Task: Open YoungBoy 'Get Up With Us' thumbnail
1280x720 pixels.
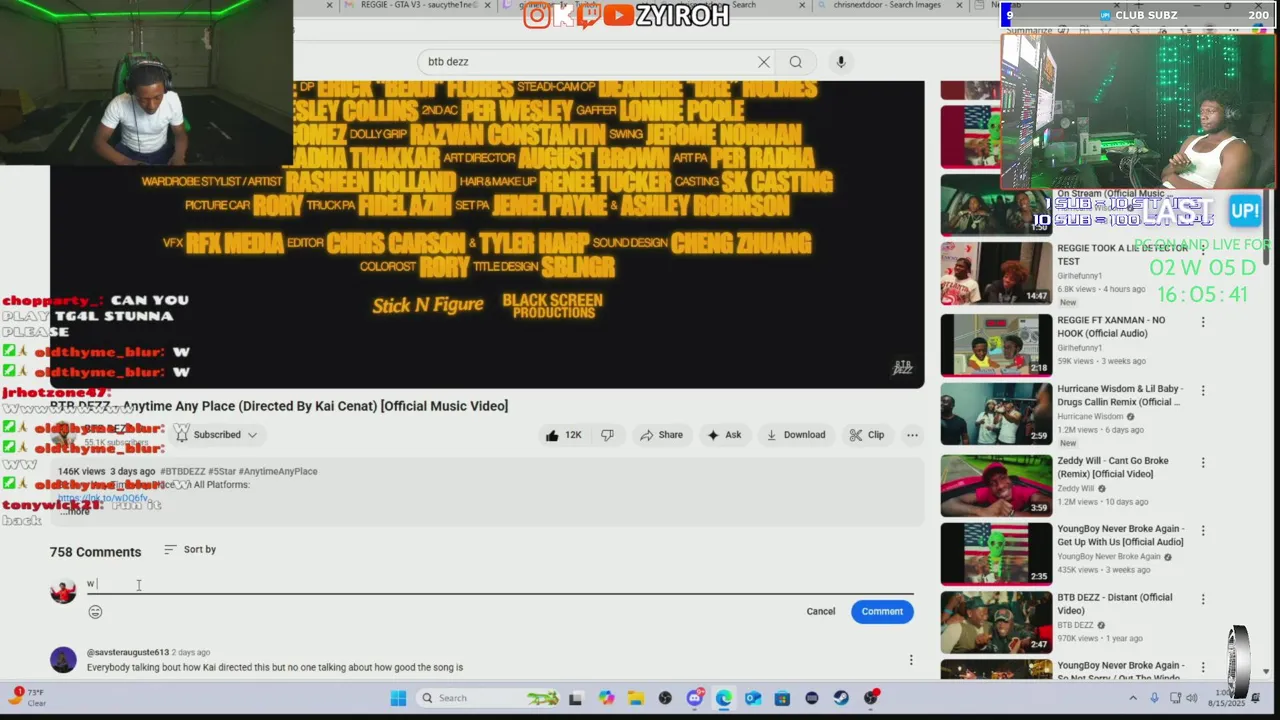Action: click(996, 553)
